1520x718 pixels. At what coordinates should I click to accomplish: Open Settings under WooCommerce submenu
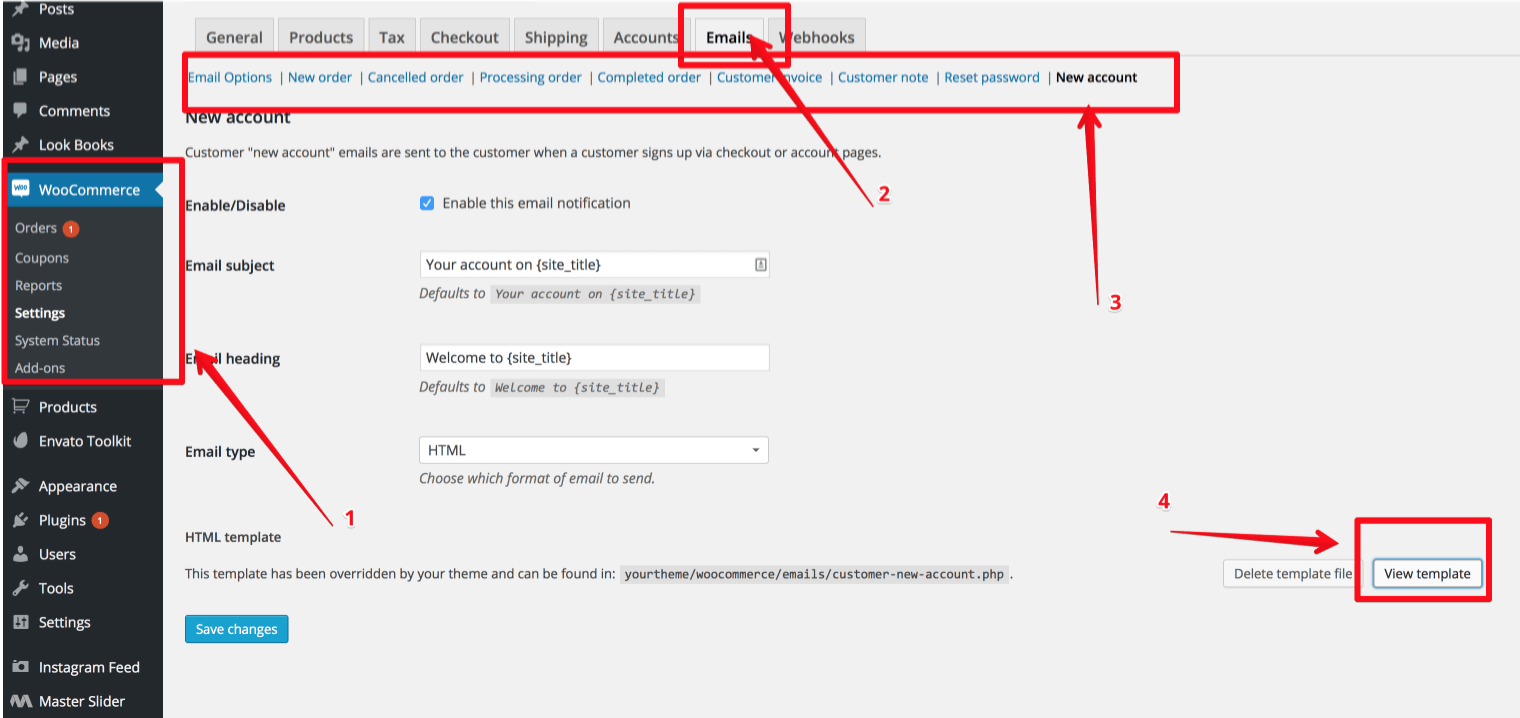click(40, 313)
